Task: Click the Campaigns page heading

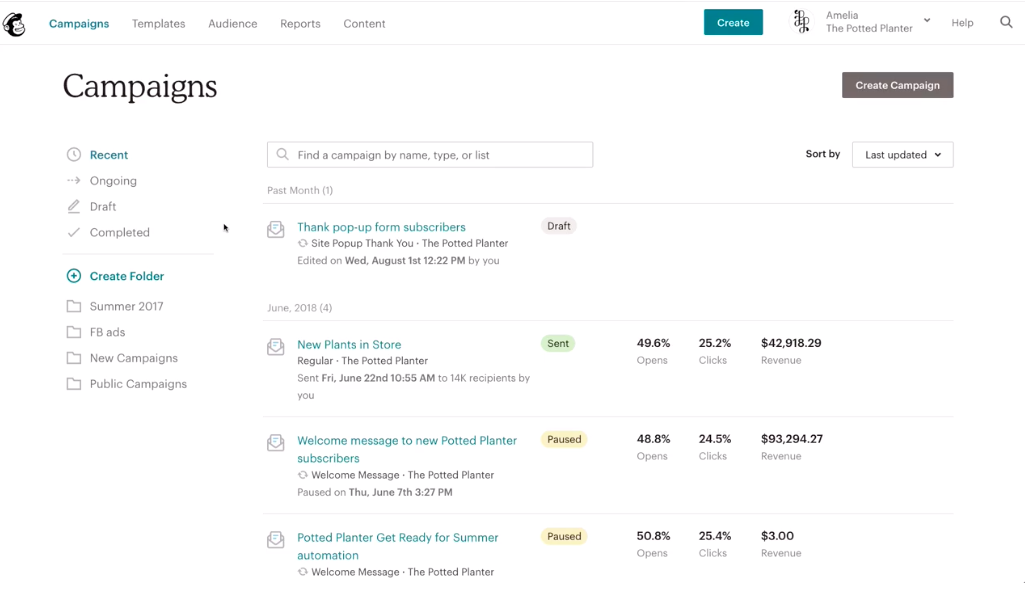Action: (x=140, y=86)
